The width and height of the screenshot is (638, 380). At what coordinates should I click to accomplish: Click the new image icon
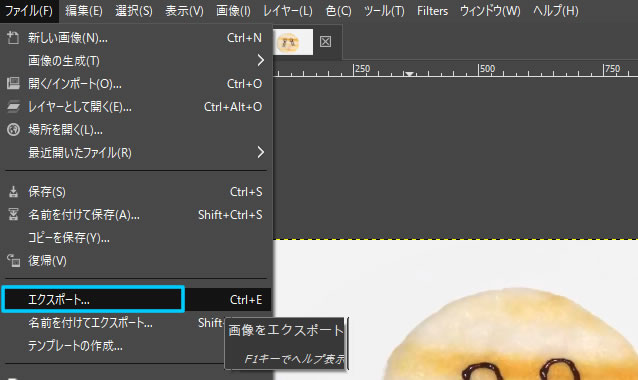point(13,38)
